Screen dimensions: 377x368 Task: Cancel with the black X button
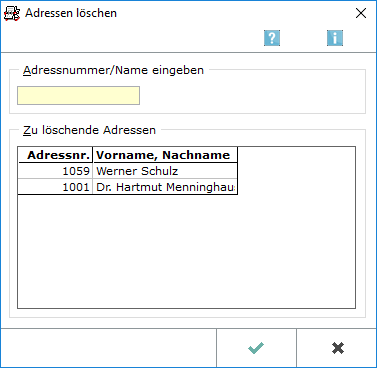[338, 348]
